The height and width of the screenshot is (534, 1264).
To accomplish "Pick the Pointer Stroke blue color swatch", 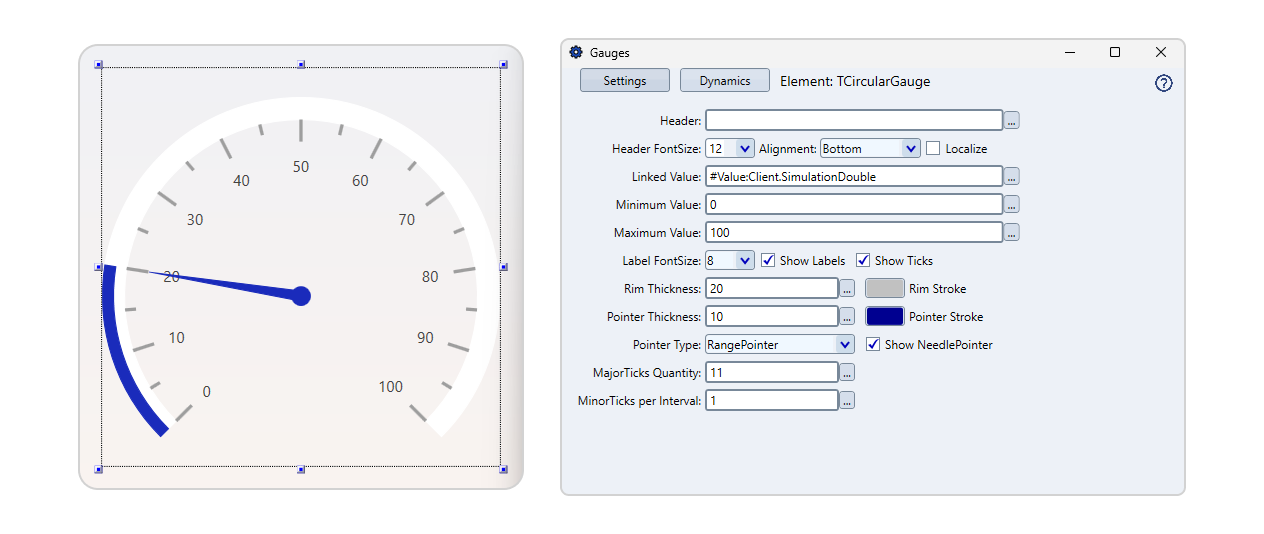I will click(x=884, y=317).
